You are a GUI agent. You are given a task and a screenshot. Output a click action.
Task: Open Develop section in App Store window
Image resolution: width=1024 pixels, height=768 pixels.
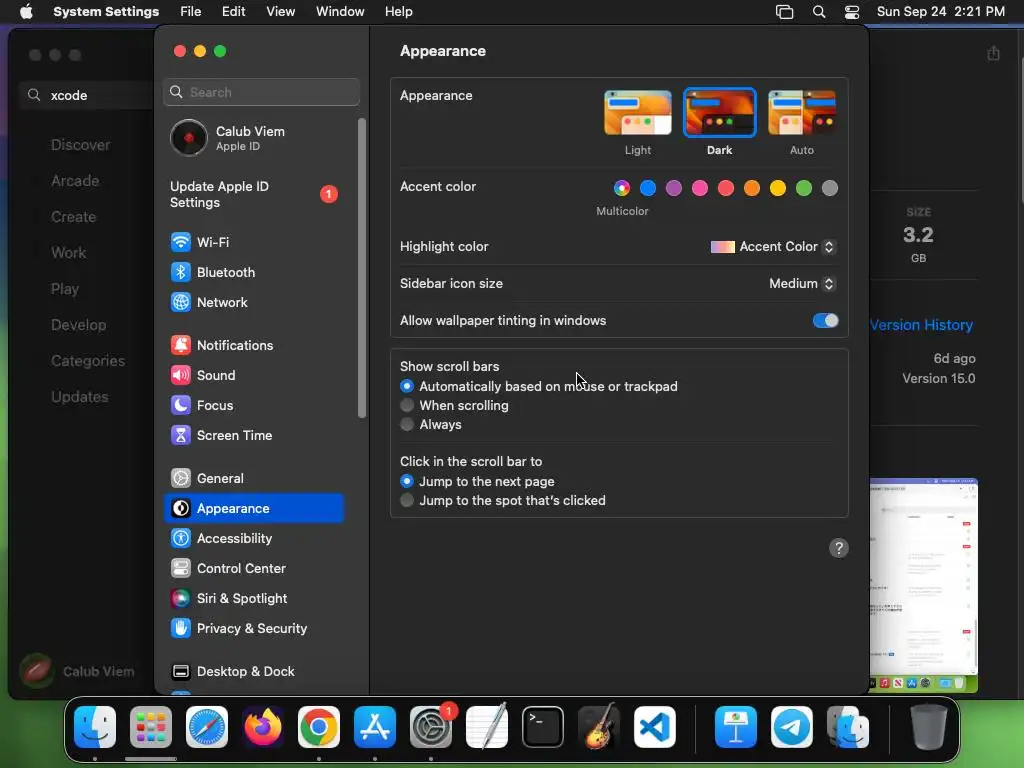click(x=78, y=325)
